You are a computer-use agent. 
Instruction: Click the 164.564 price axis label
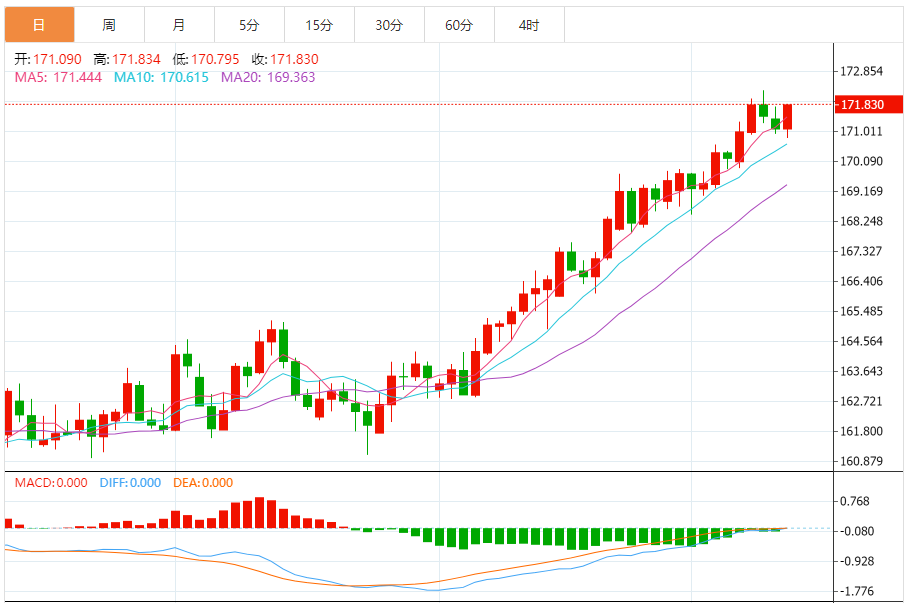(862, 341)
